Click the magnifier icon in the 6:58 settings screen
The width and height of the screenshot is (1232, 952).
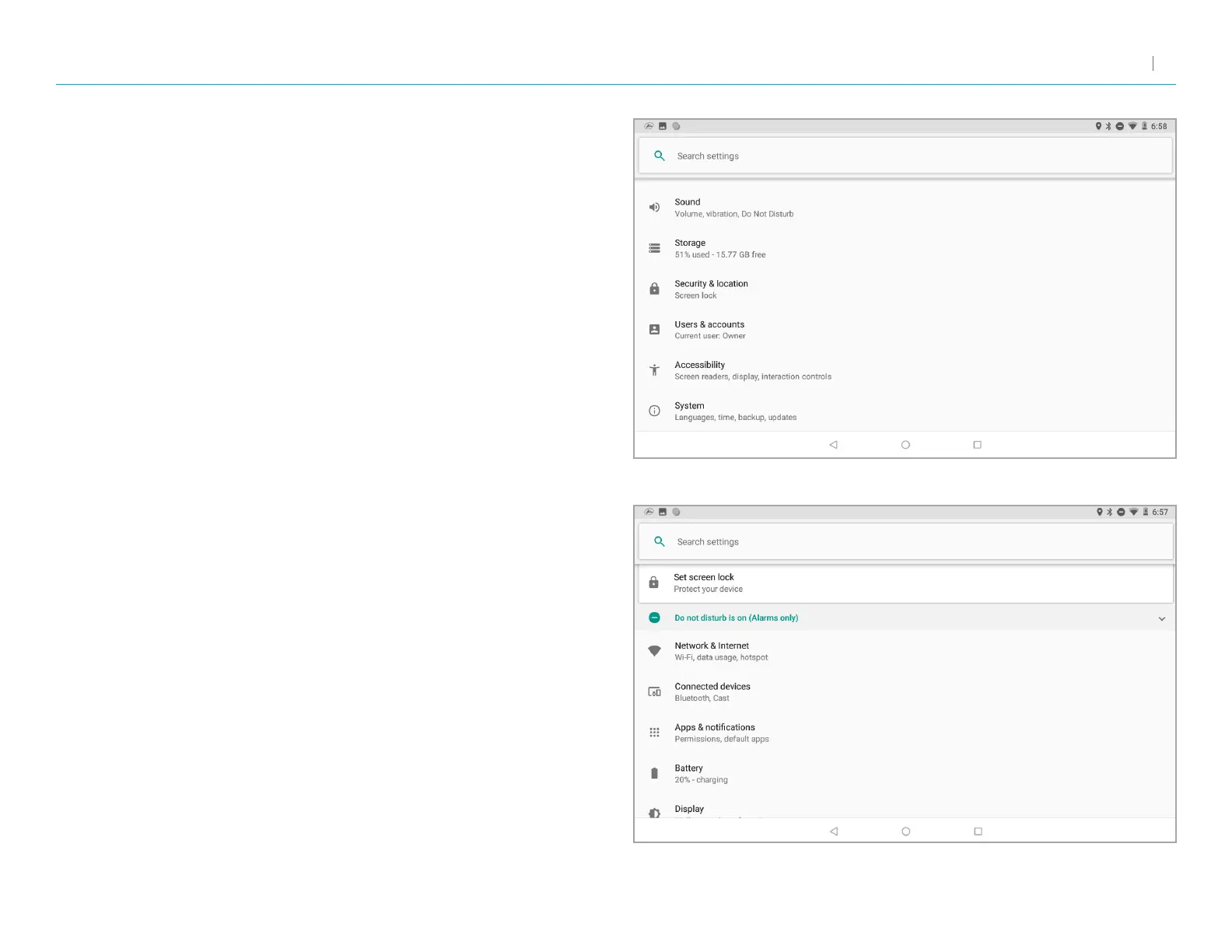tap(660, 156)
